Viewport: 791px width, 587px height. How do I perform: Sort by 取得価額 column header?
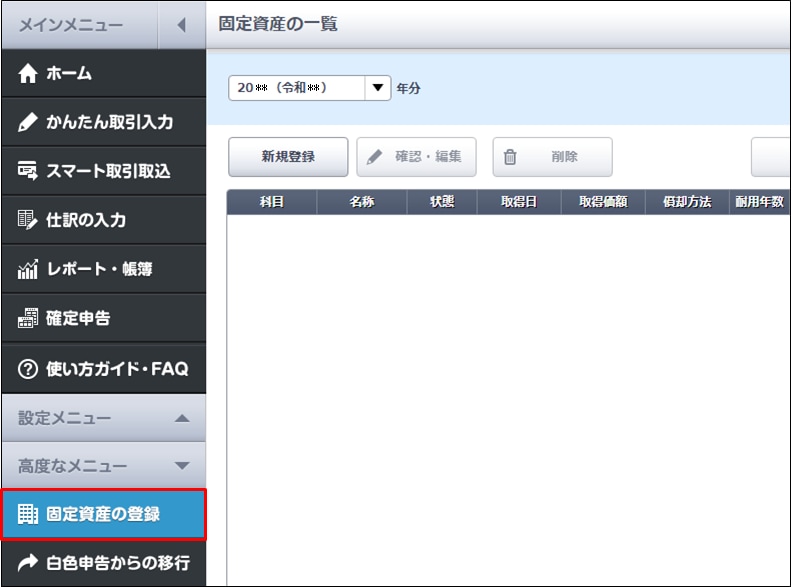click(603, 202)
